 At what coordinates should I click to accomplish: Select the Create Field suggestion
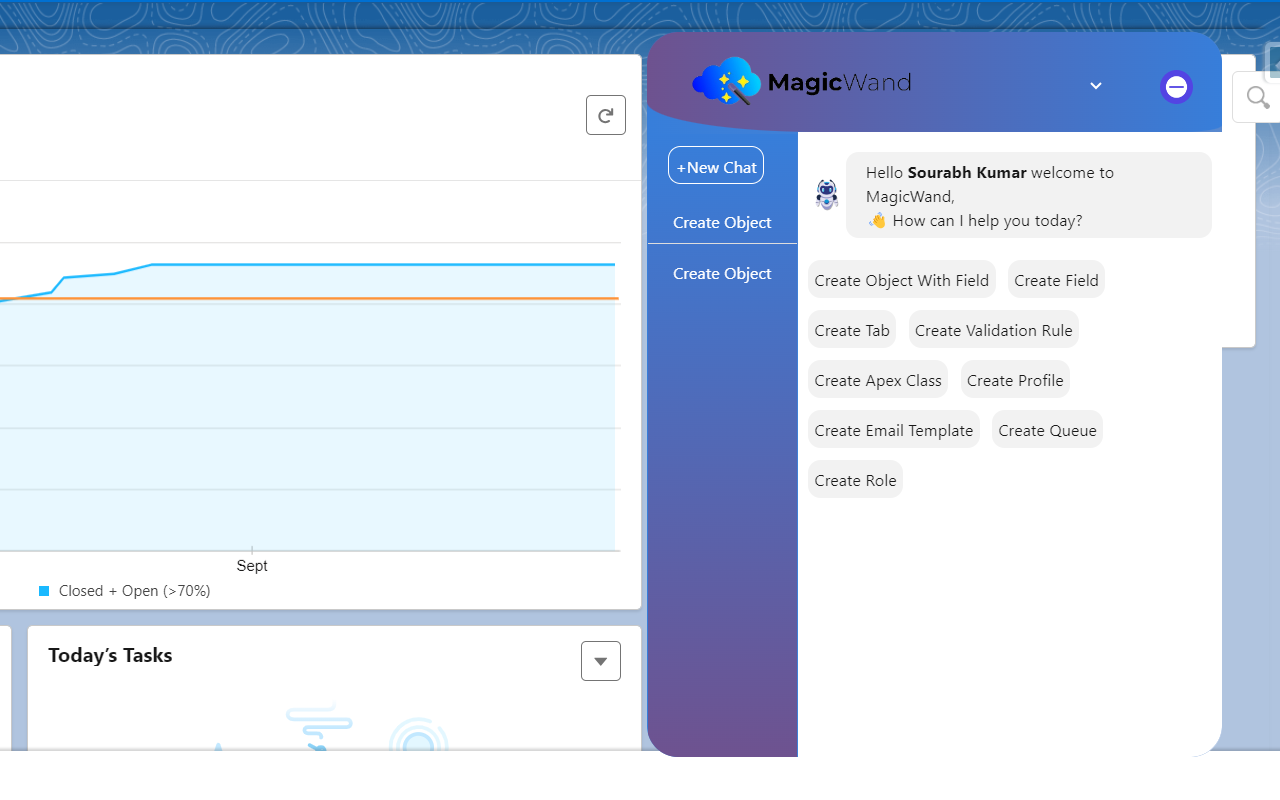1056,280
